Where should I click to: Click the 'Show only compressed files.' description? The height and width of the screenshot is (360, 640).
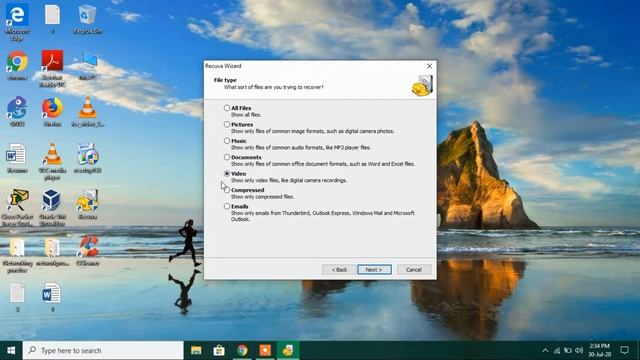click(262, 197)
